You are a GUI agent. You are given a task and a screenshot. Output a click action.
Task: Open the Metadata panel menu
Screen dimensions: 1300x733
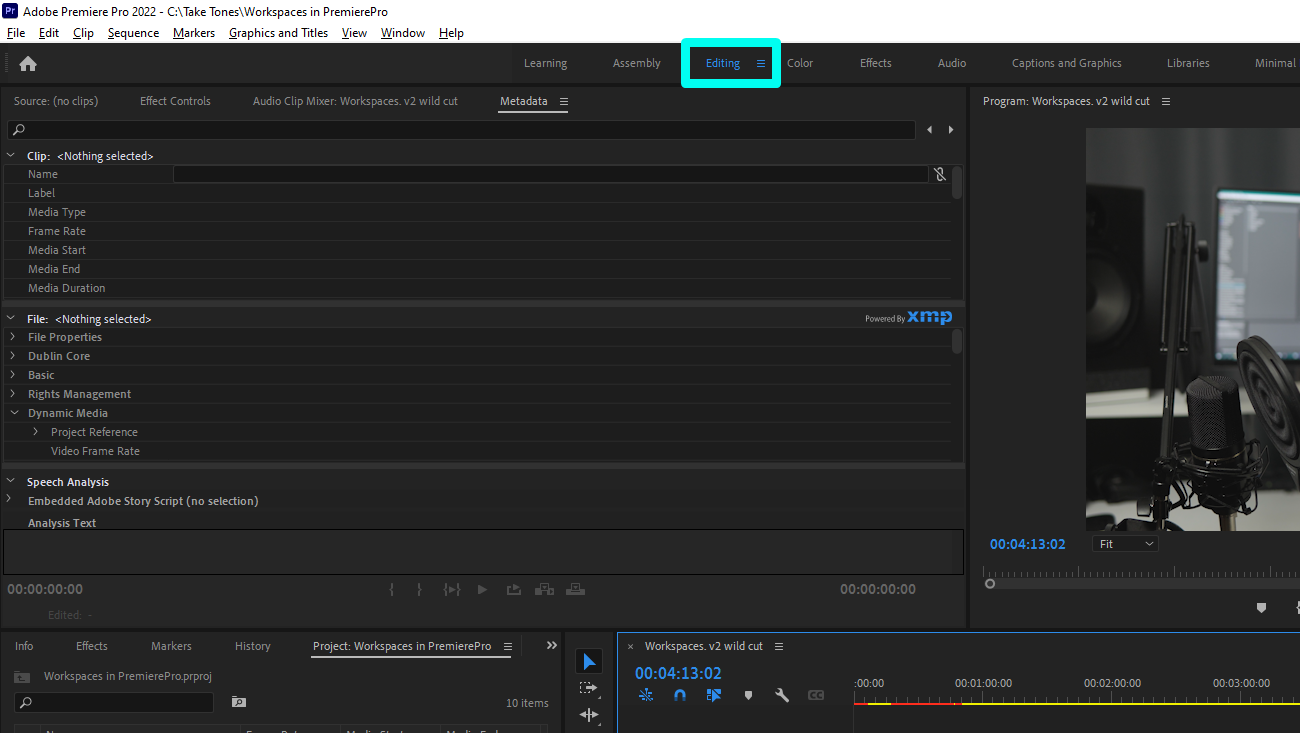[x=564, y=102]
